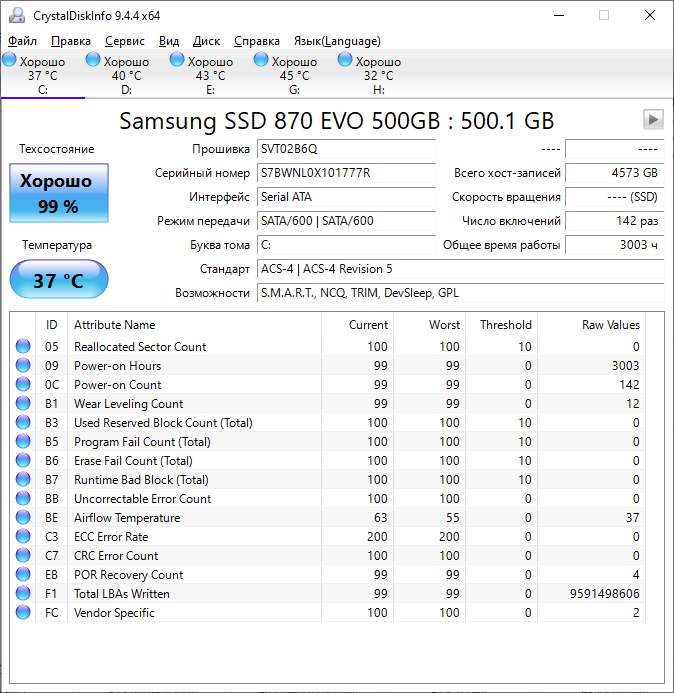Screen dimensions: 674x693
Task: Select the status orb for Power-on Hours
Action: tap(23, 366)
